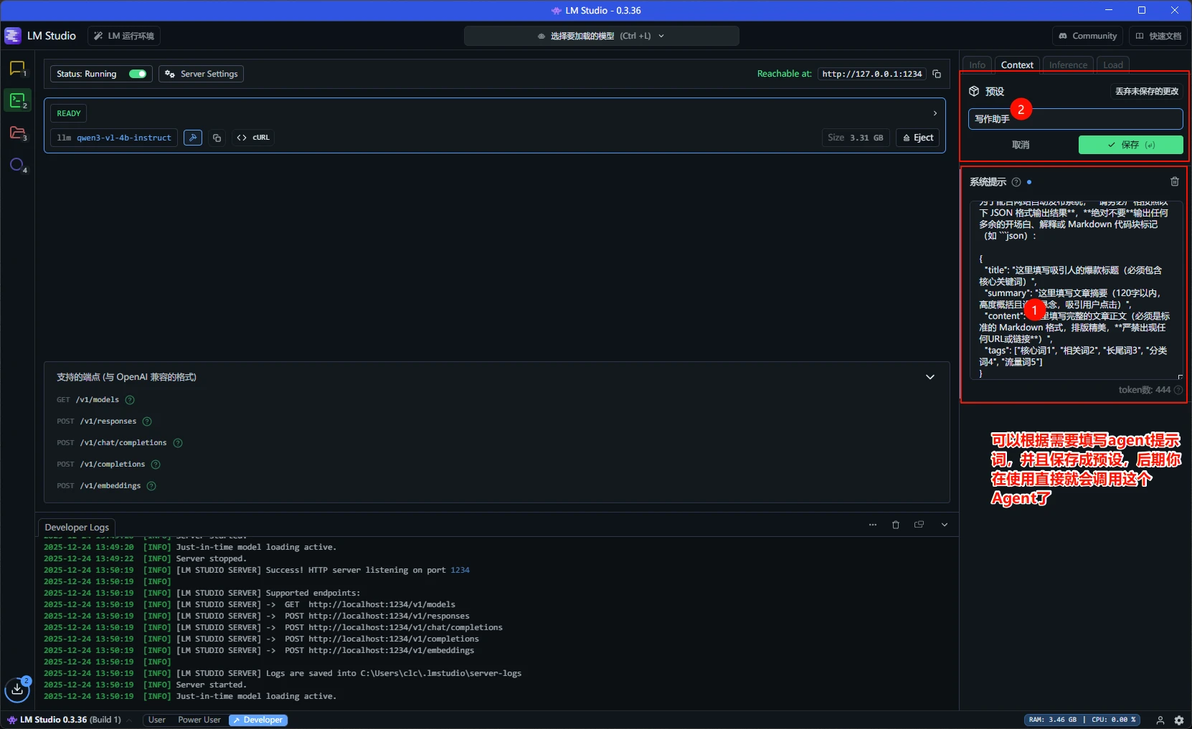Open app settings gear in status bar
The width and height of the screenshot is (1192, 729).
[1179, 720]
